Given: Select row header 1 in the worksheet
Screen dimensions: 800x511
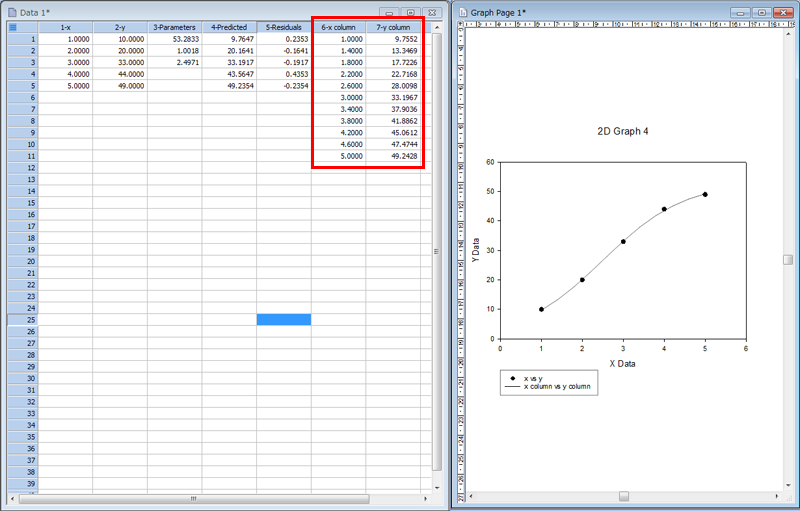Looking at the screenshot, I should (23, 39).
